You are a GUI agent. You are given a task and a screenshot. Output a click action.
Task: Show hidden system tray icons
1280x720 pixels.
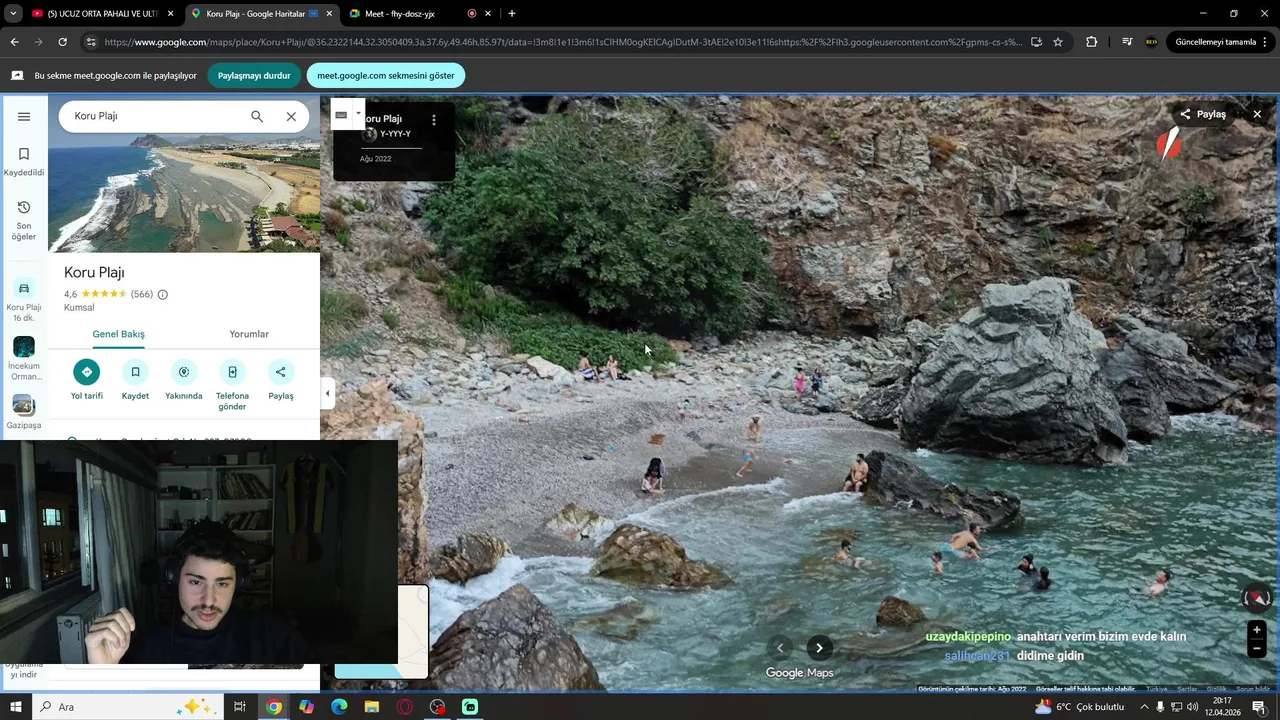click(1144, 707)
